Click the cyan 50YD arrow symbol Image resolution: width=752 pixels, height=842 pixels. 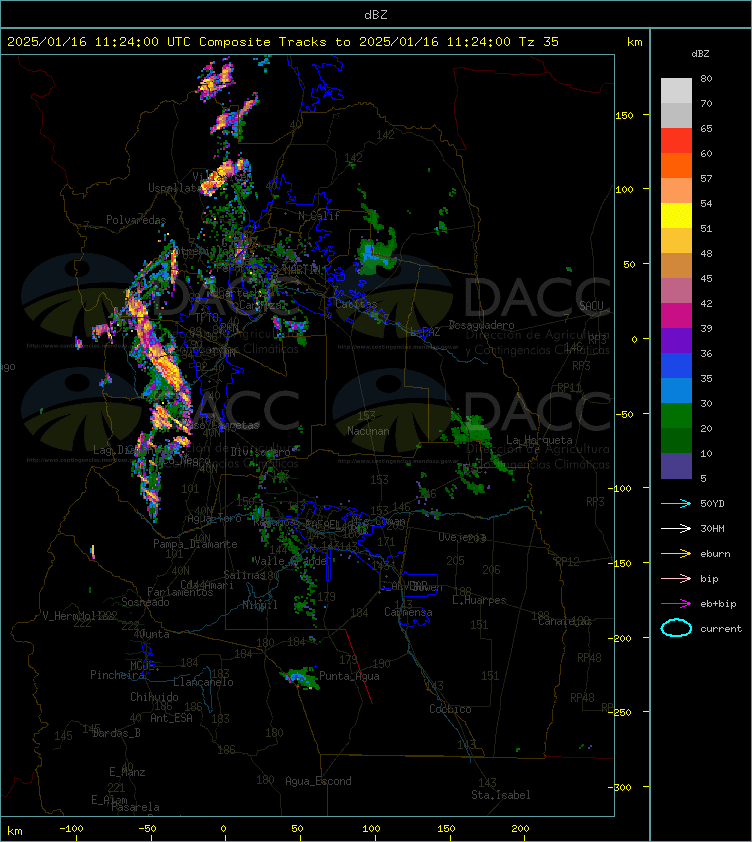(676, 504)
